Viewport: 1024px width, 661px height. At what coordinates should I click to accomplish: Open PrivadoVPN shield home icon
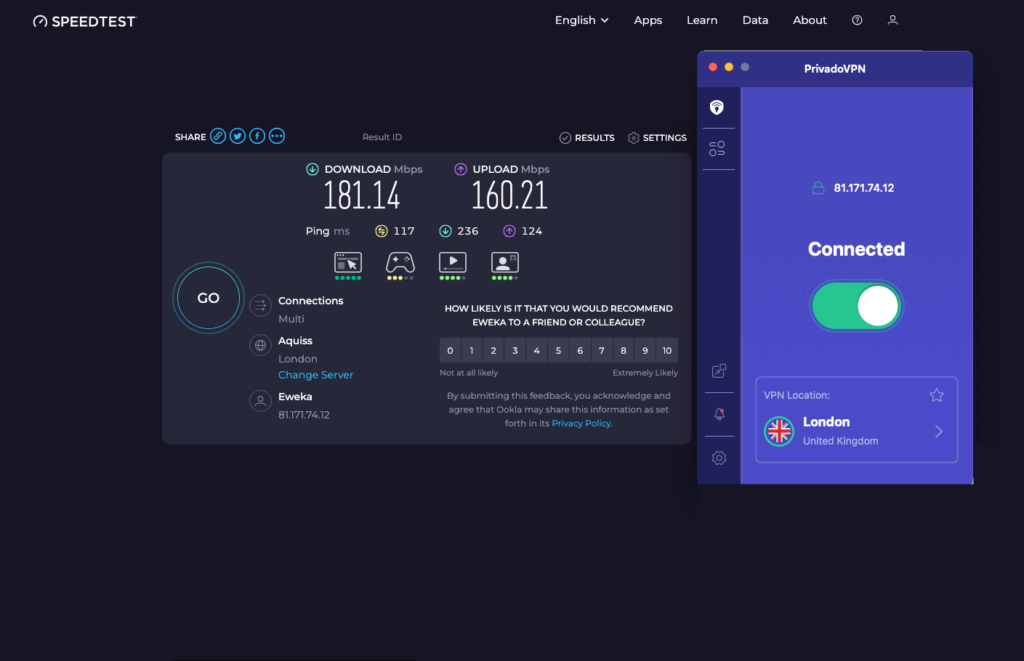pos(717,107)
